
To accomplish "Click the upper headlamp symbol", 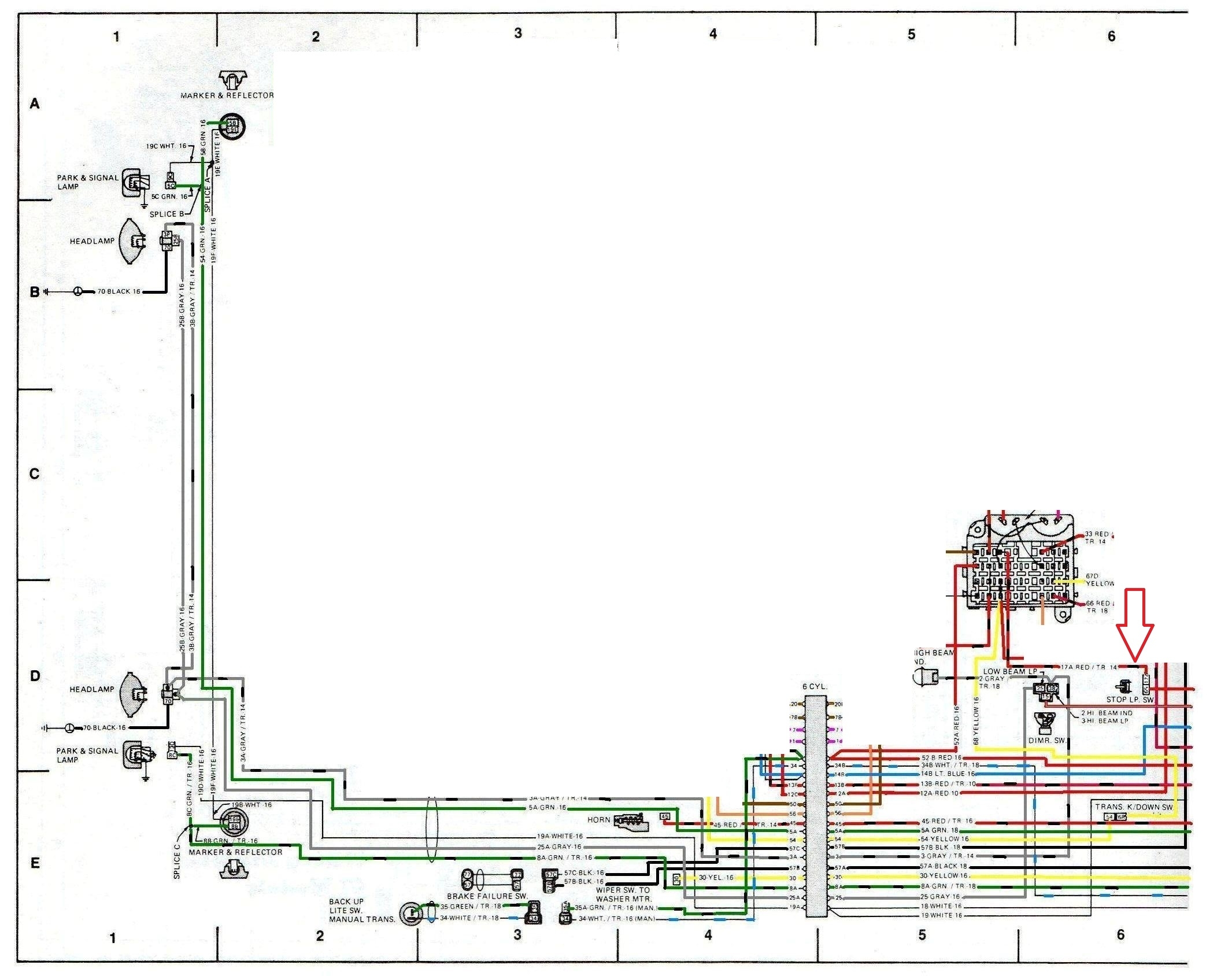I will pos(133,241).
